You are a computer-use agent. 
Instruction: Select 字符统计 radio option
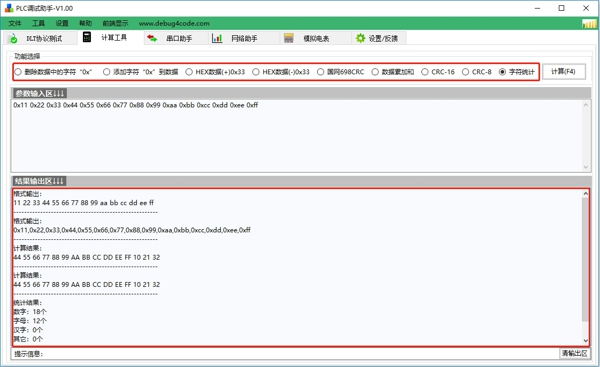(517, 72)
